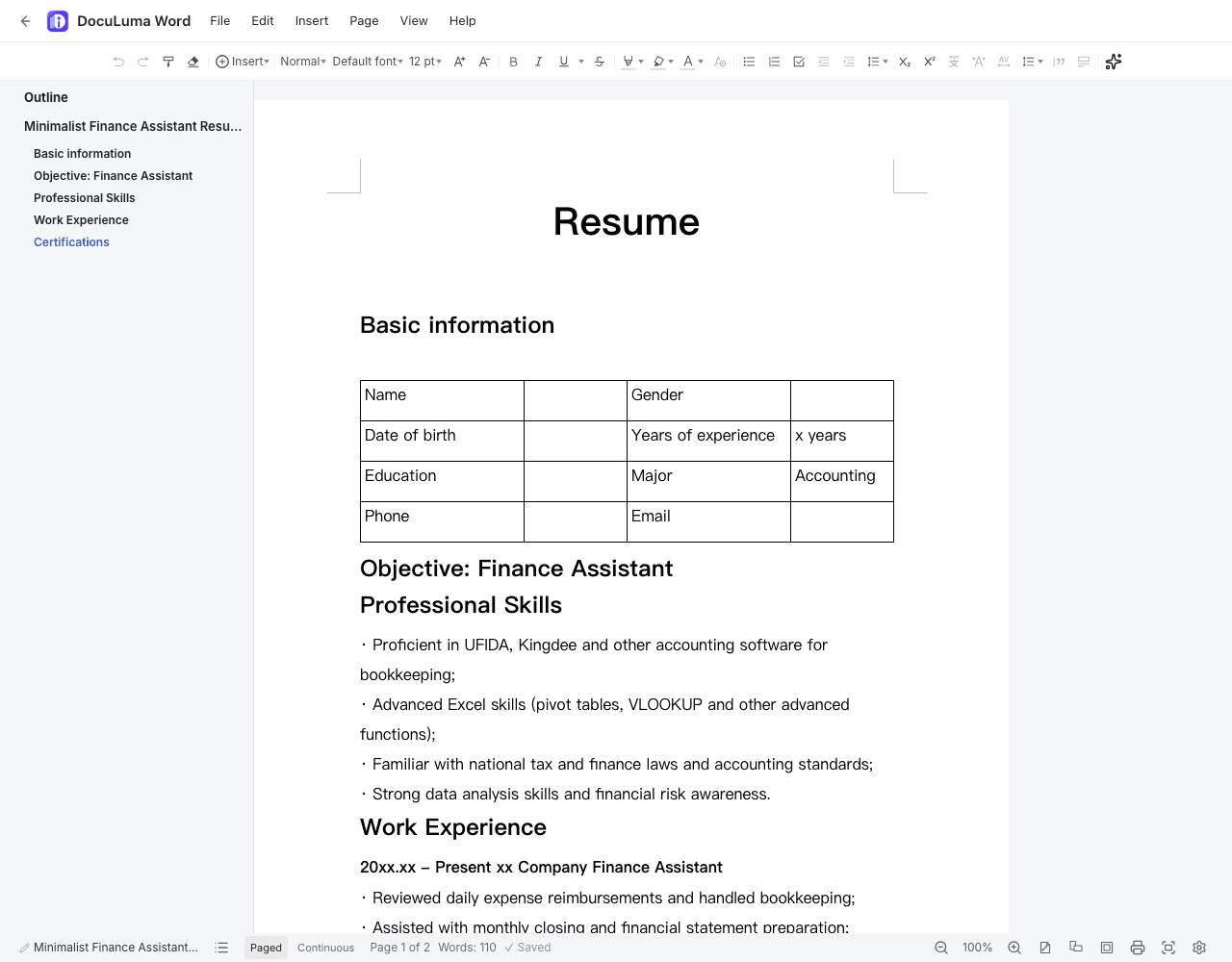The image size is (1232, 962).
Task: Insert a bulleted list
Action: (749, 62)
